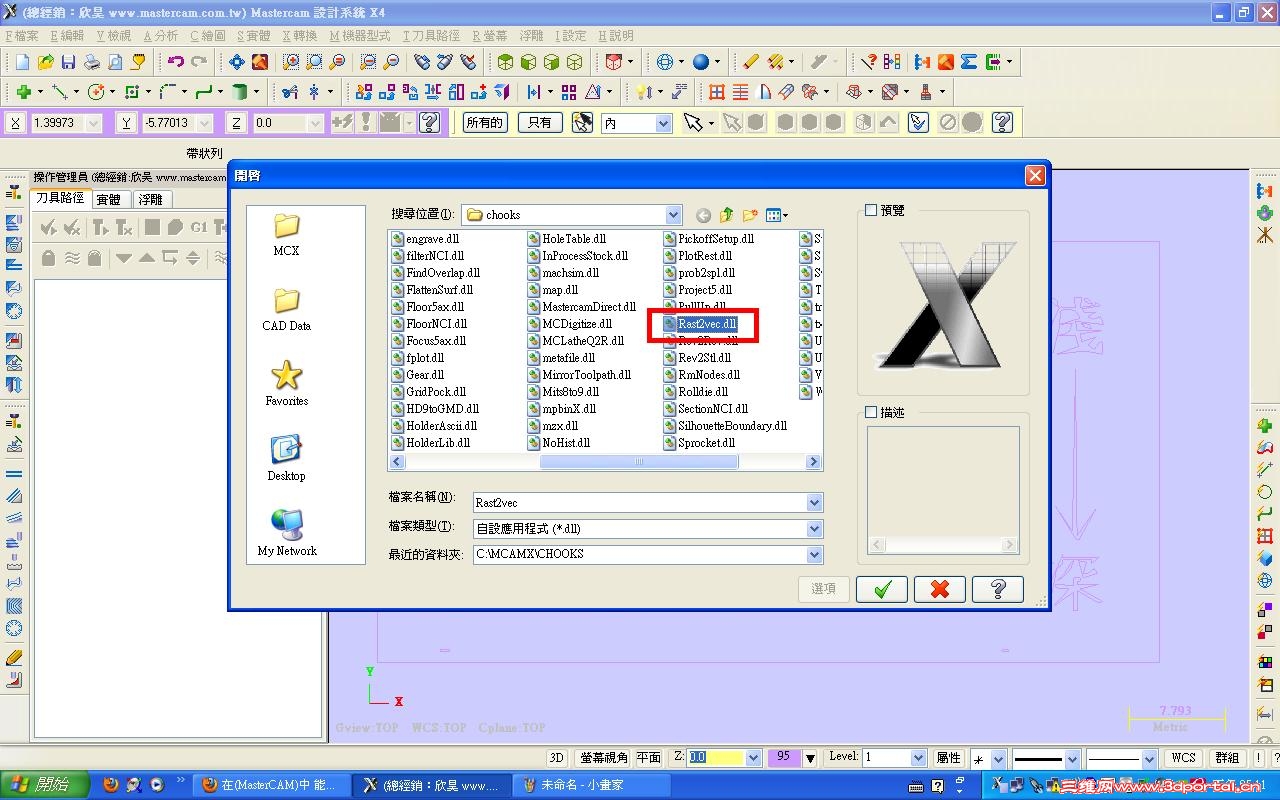The width and height of the screenshot is (1280, 800).
Task: Click the green cylinder primitive icon
Action: click(x=239, y=92)
